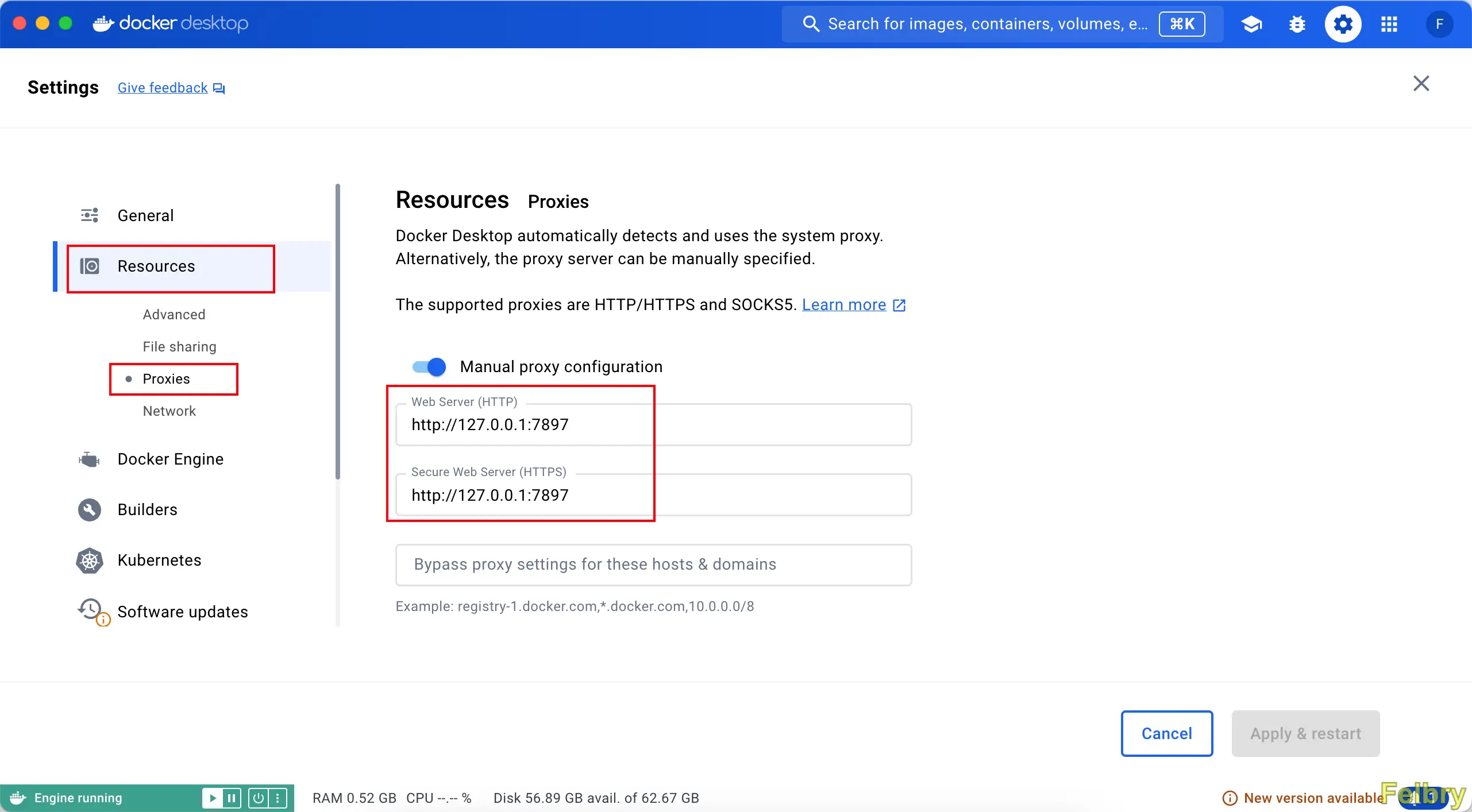Select the Proxies submenu item
Screen dimensions: 1472x812
click(x=166, y=379)
